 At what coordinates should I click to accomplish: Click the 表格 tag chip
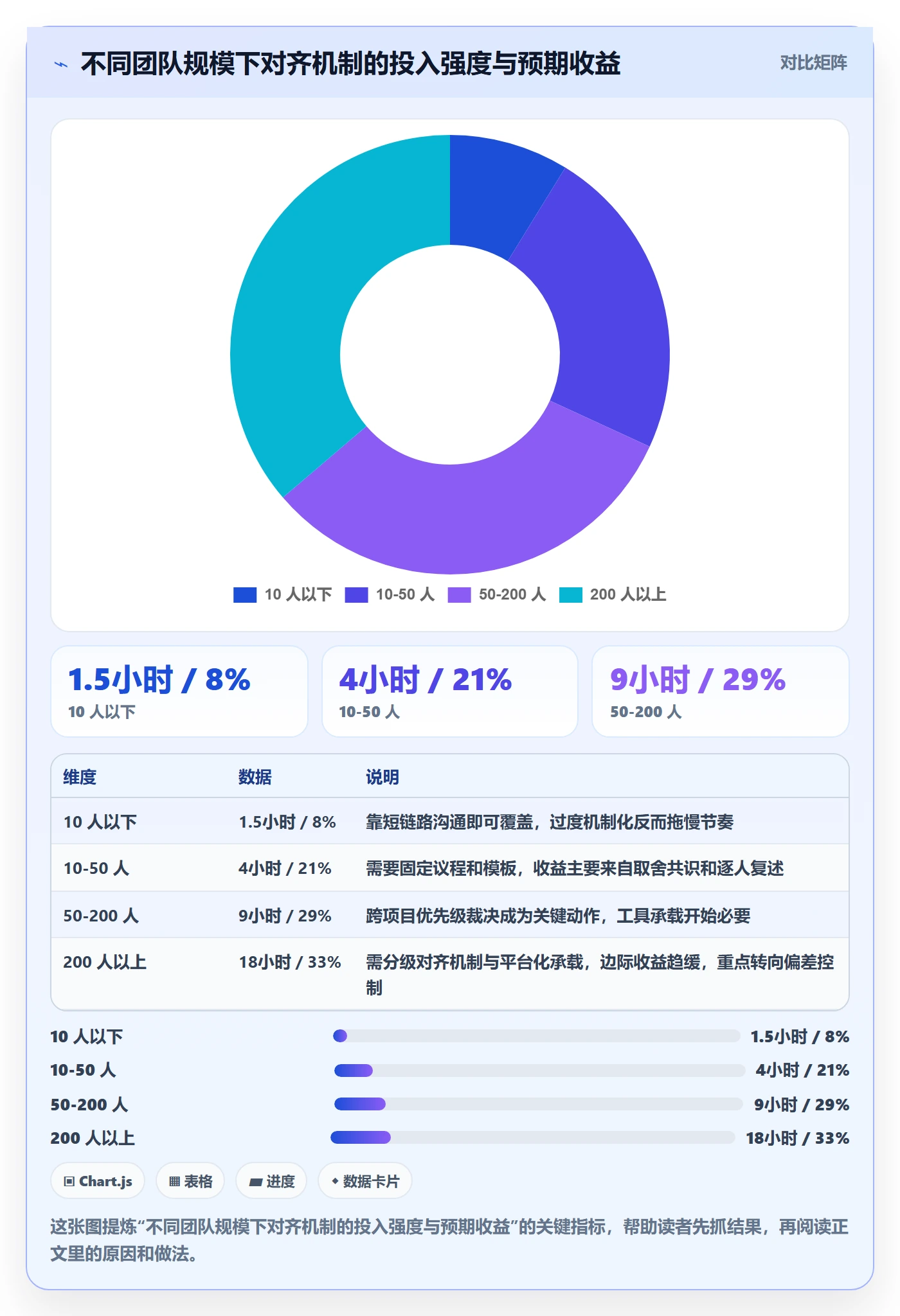tap(190, 1181)
